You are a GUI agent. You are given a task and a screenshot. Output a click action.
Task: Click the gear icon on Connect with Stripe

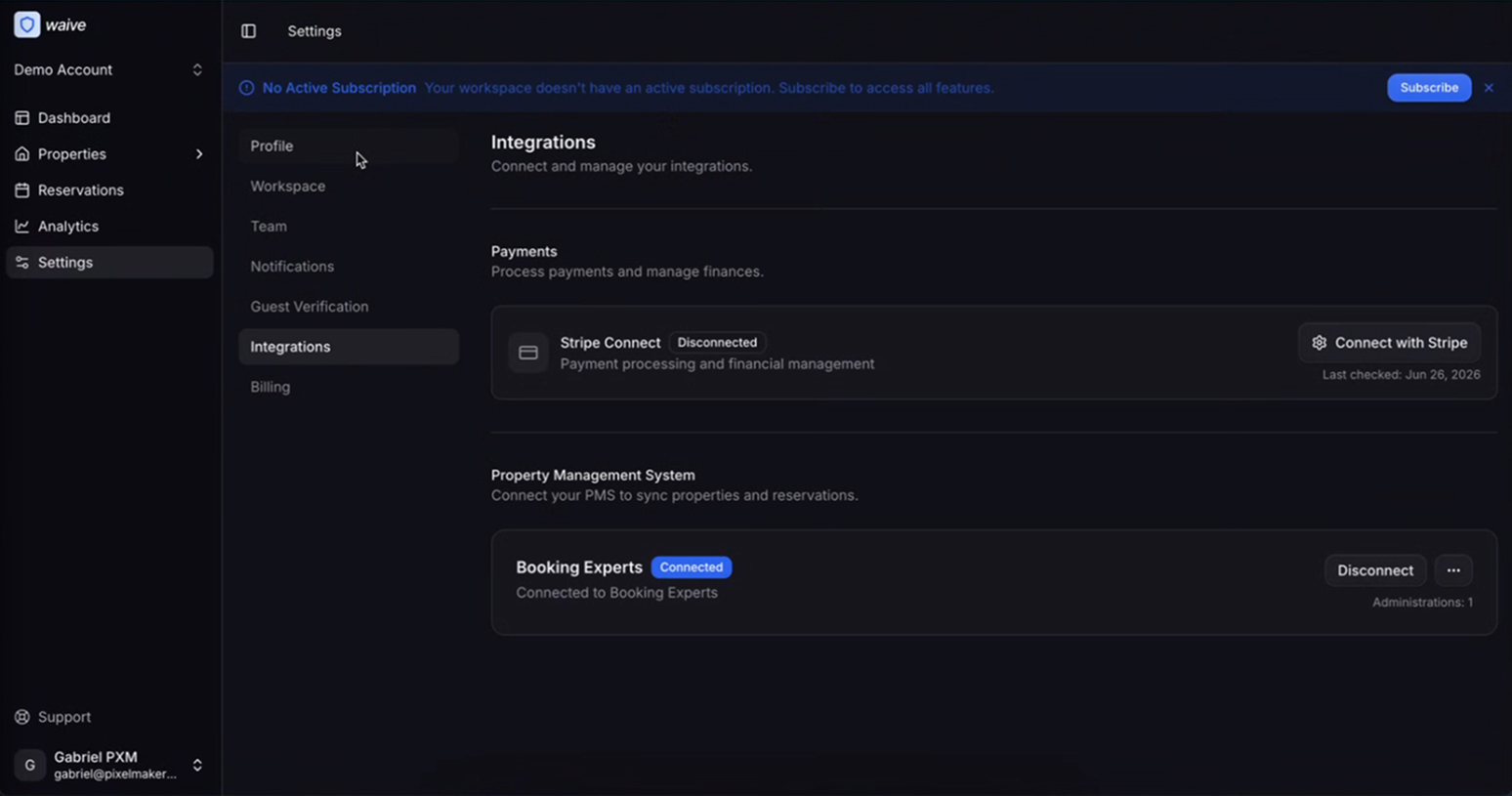point(1320,343)
